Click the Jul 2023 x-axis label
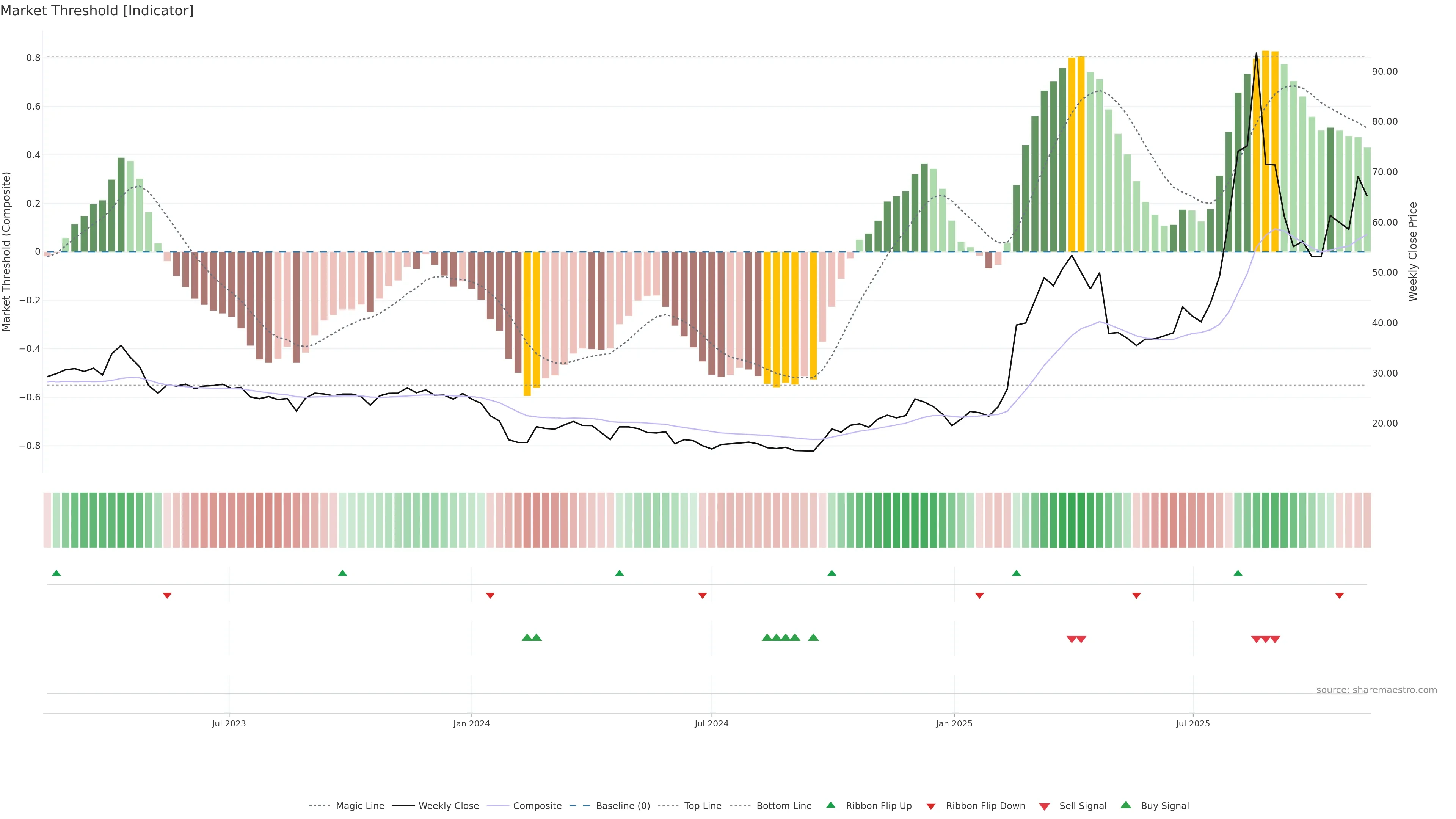This screenshot has width=1456, height=819. click(228, 723)
